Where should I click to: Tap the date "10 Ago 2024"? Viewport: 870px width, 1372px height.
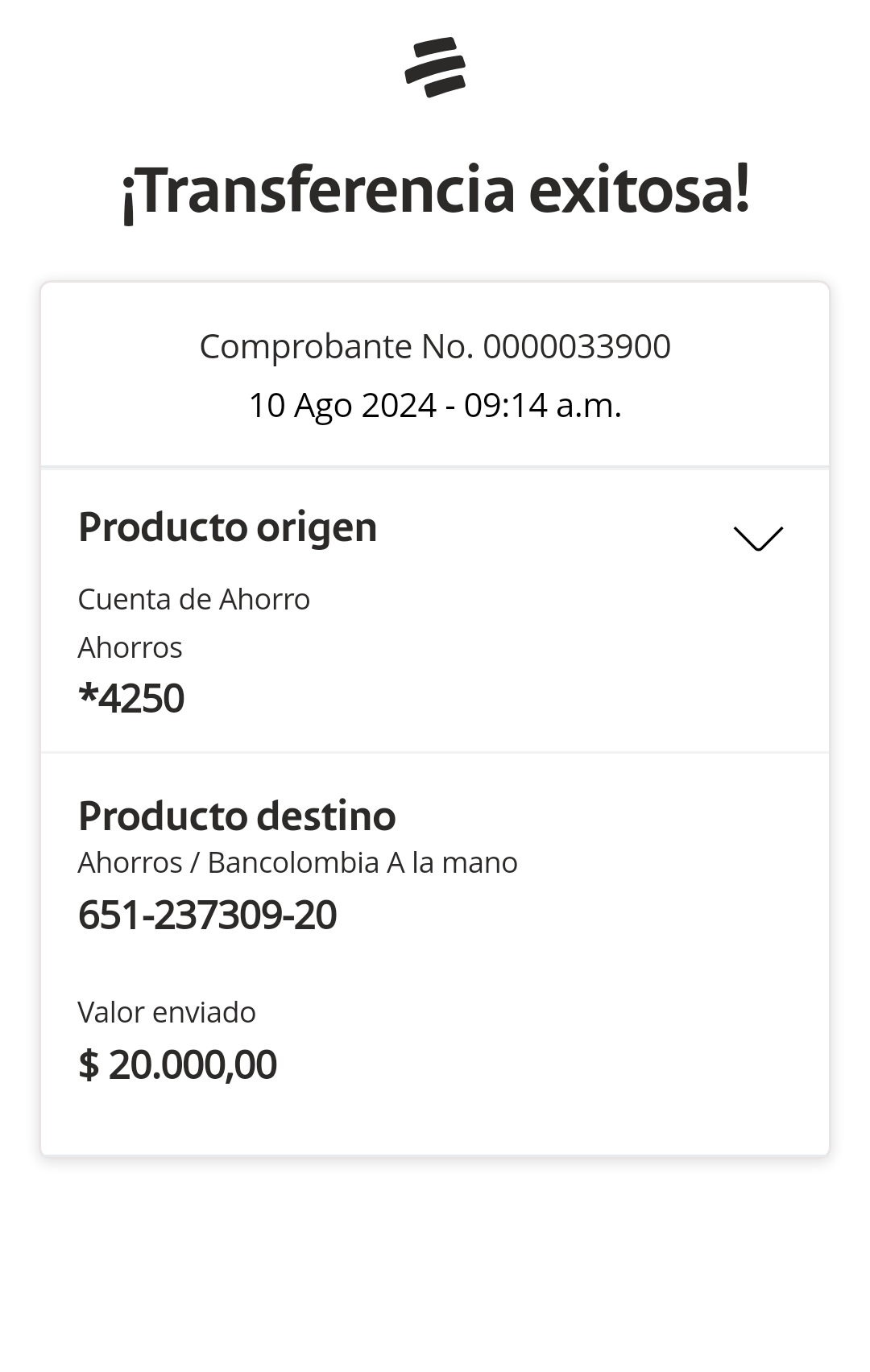pos(342,406)
